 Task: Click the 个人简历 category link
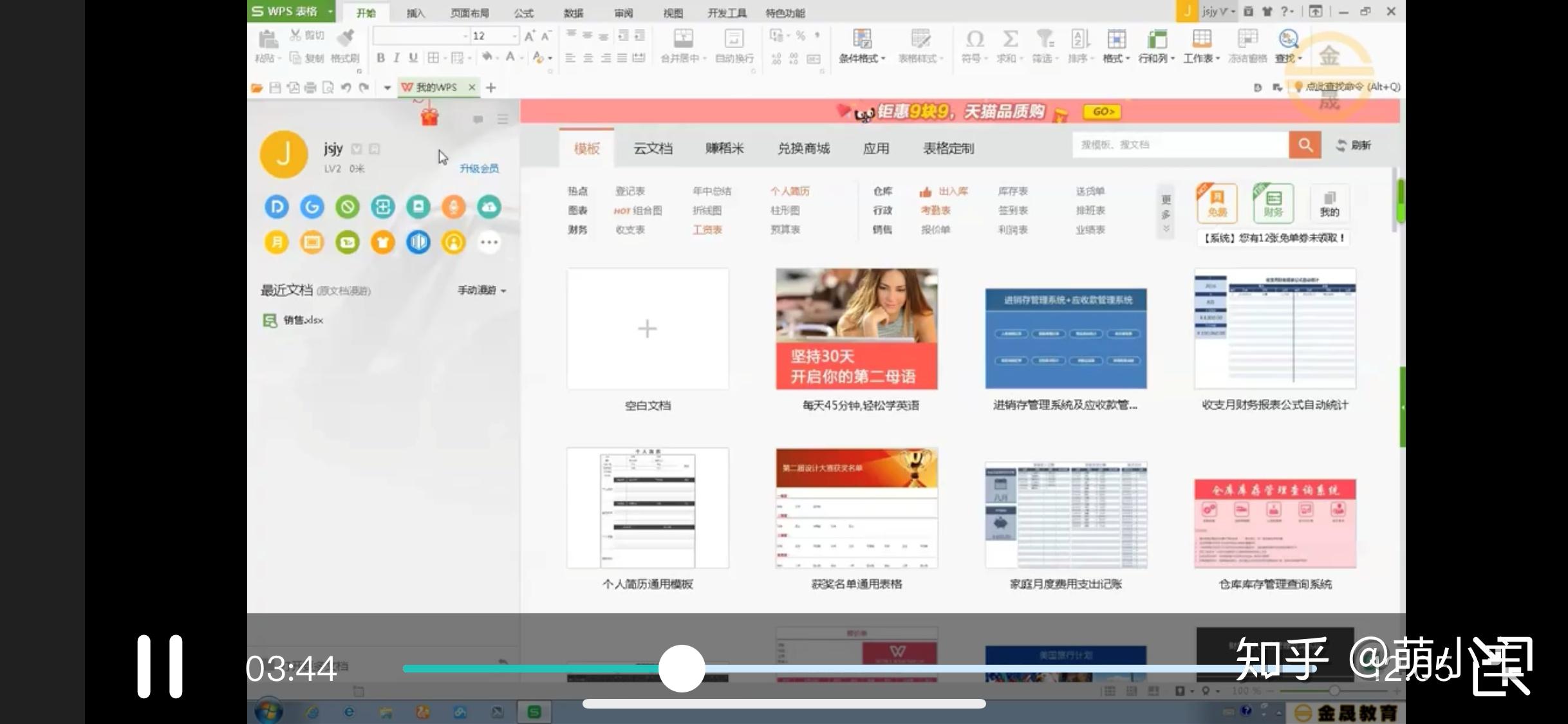(x=790, y=191)
